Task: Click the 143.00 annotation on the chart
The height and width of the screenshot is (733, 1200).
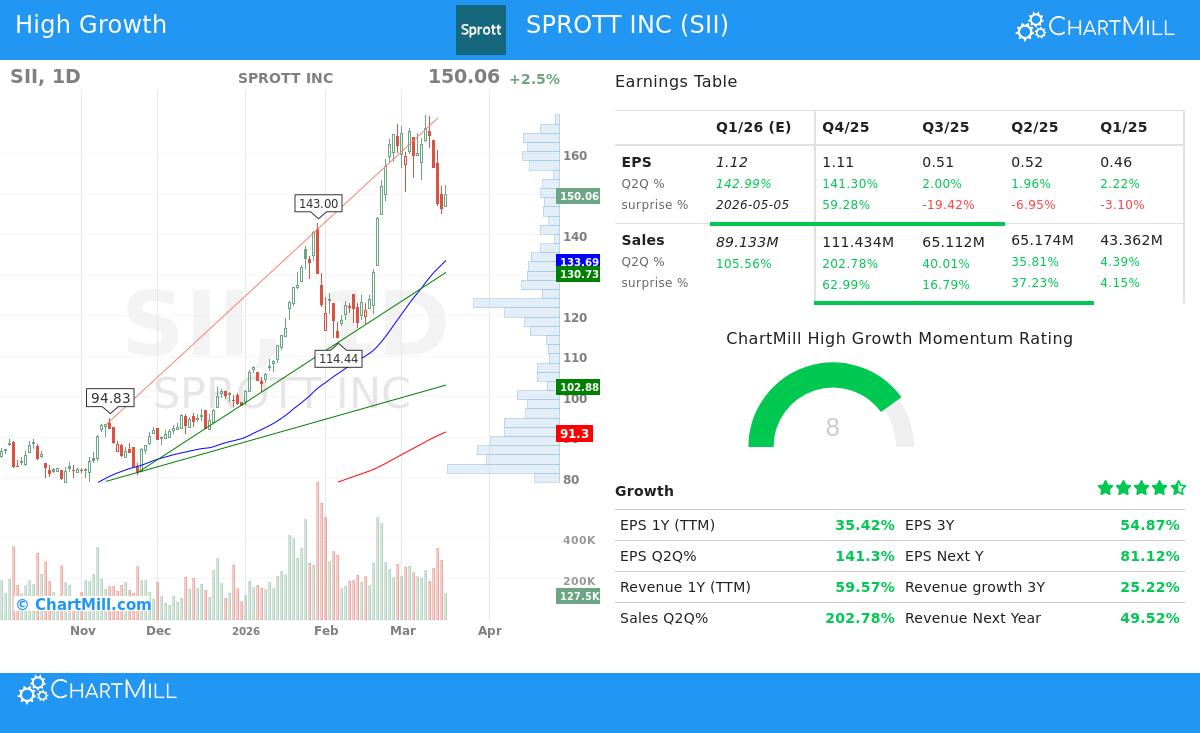Action: (x=317, y=203)
